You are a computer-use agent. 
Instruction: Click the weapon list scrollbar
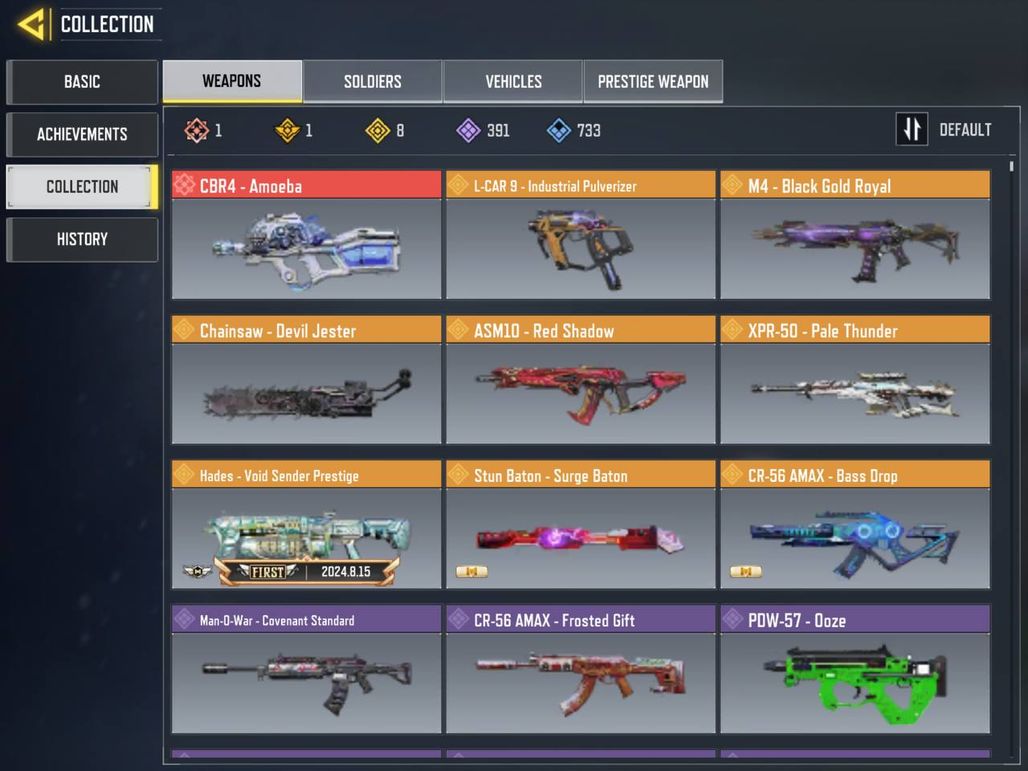tap(1012, 167)
